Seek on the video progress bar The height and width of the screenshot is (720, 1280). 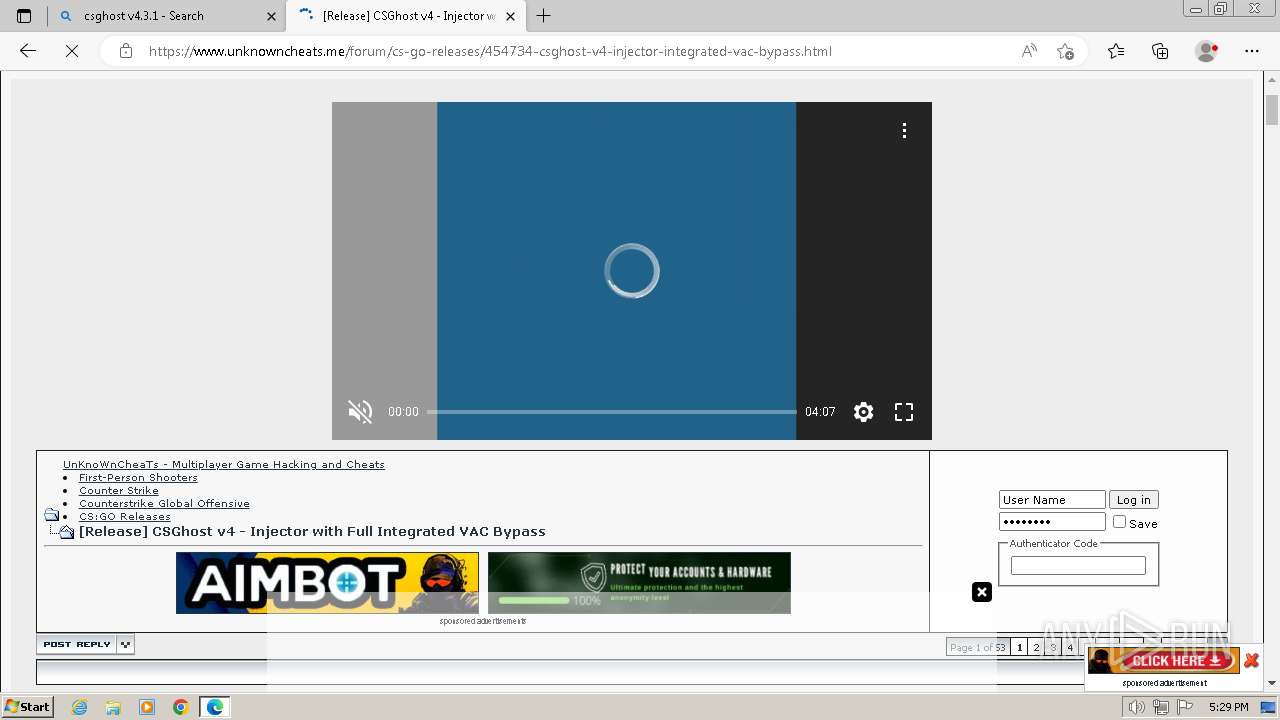click(612, 412)
